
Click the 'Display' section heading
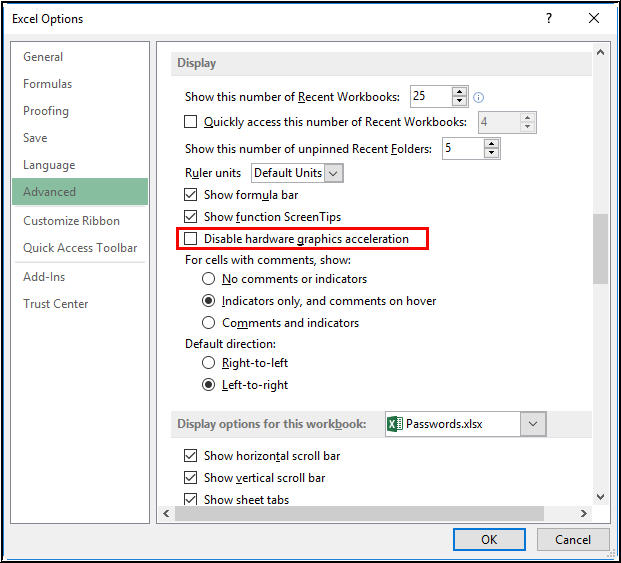pos(196,63)
